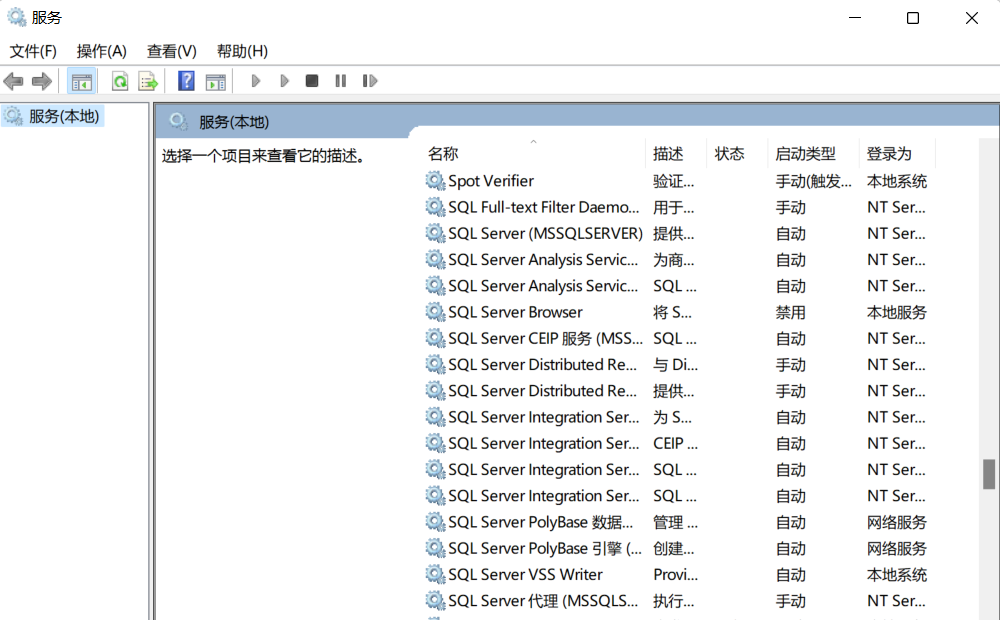
Task: Click the gear icon of Spot Verifier
Action: pyautogui.click(x=436, y=181)
